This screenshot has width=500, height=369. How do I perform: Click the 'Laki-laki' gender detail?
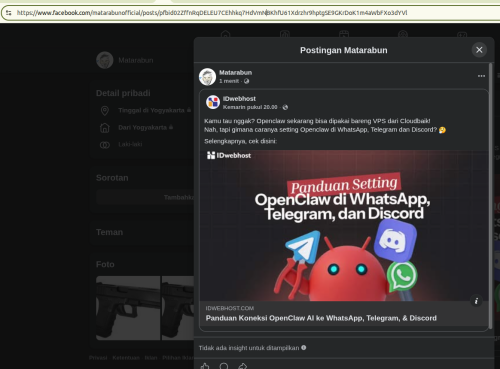click(130, 144)
